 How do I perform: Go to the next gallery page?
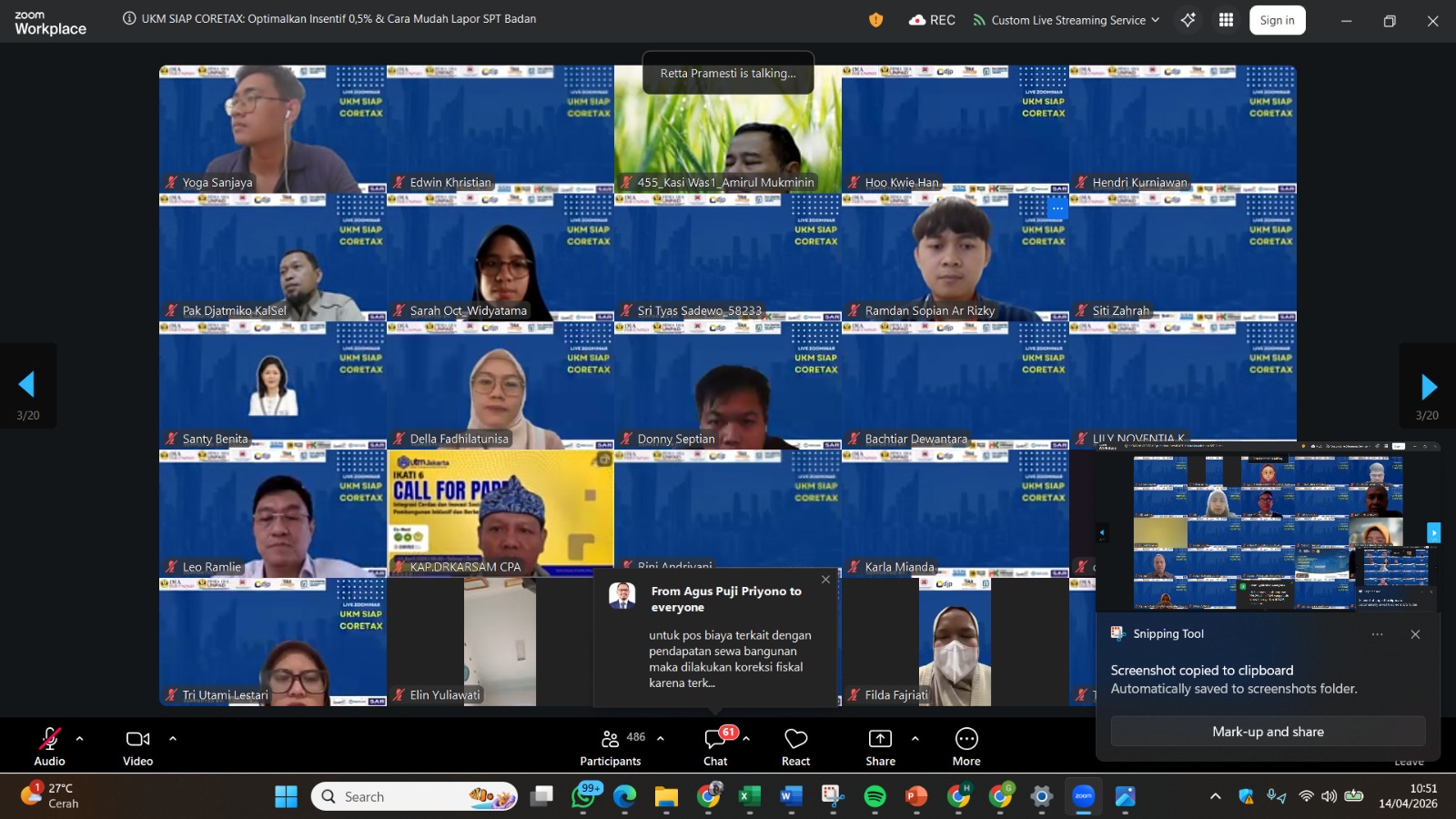(1429, 387)
